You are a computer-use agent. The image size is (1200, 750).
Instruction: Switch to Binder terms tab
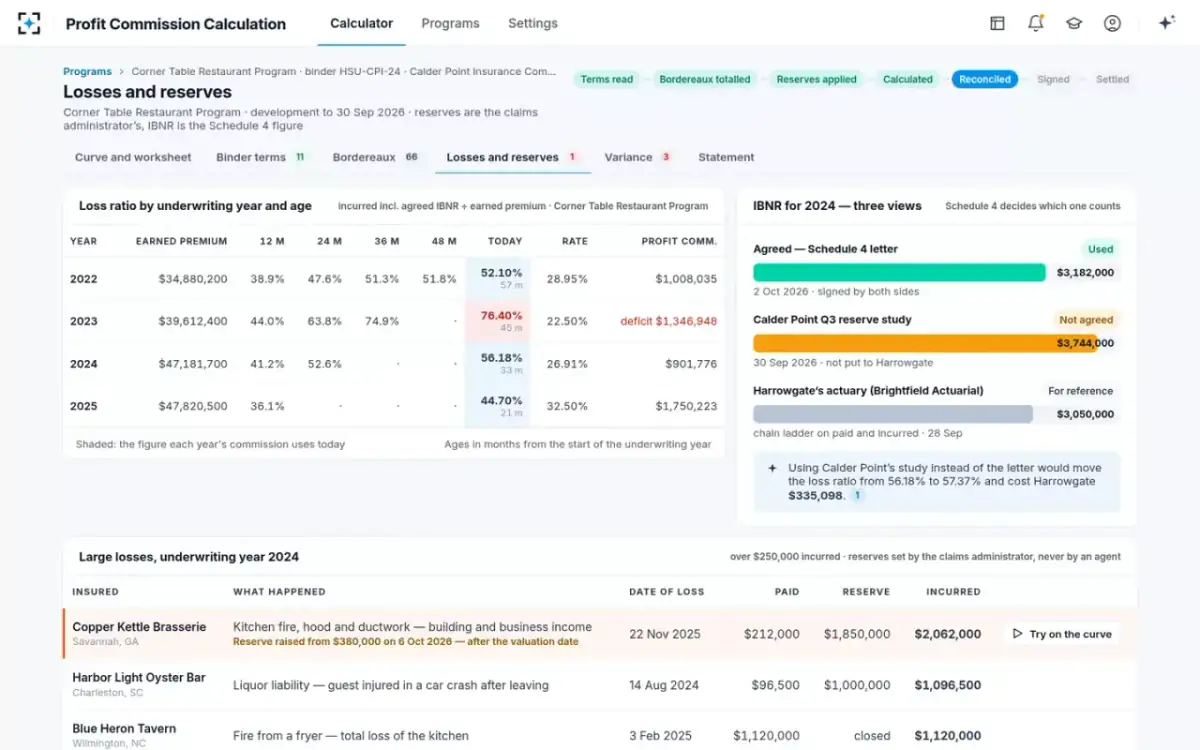261,157
